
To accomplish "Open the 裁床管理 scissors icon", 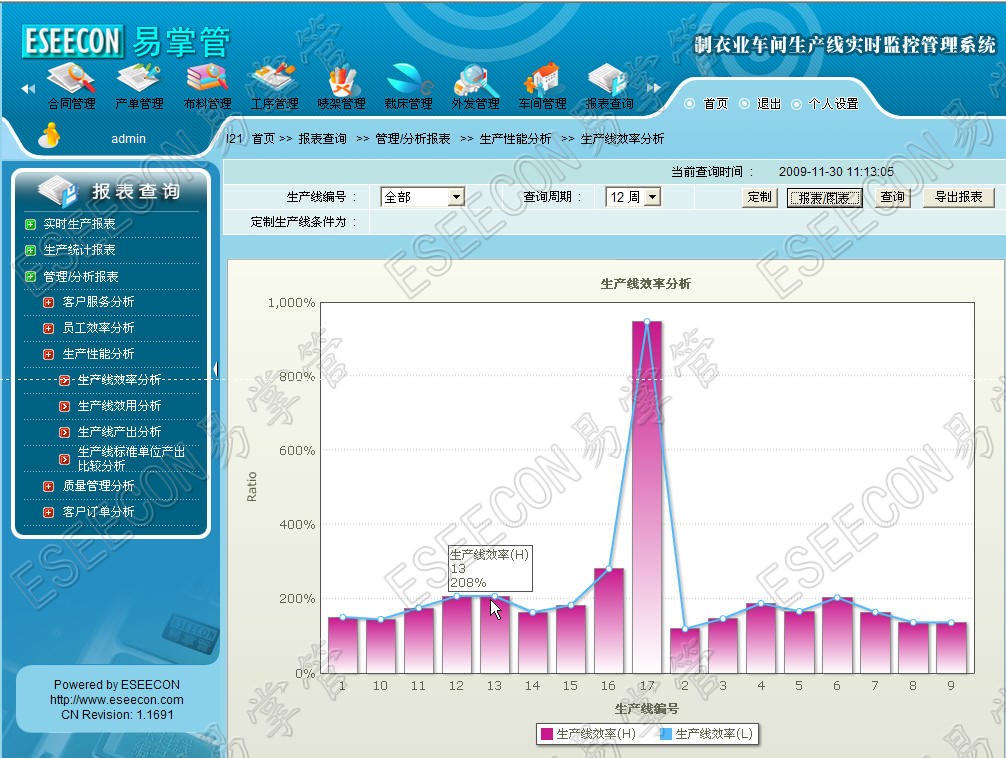I will click(x=408, y=79).
